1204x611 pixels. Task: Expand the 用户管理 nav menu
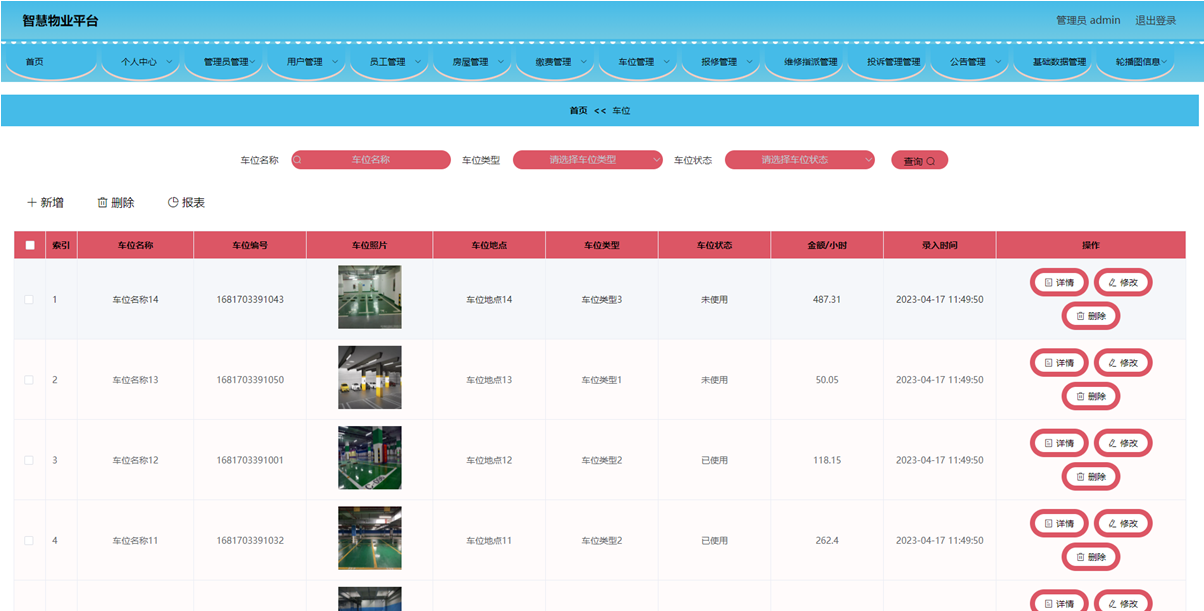click(x=310, y=62)
